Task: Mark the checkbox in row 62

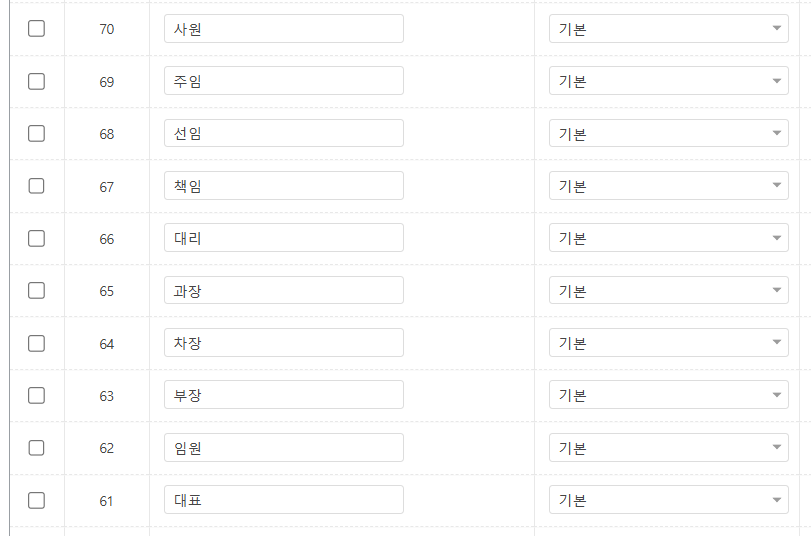Action: click(x=36, y=448)
